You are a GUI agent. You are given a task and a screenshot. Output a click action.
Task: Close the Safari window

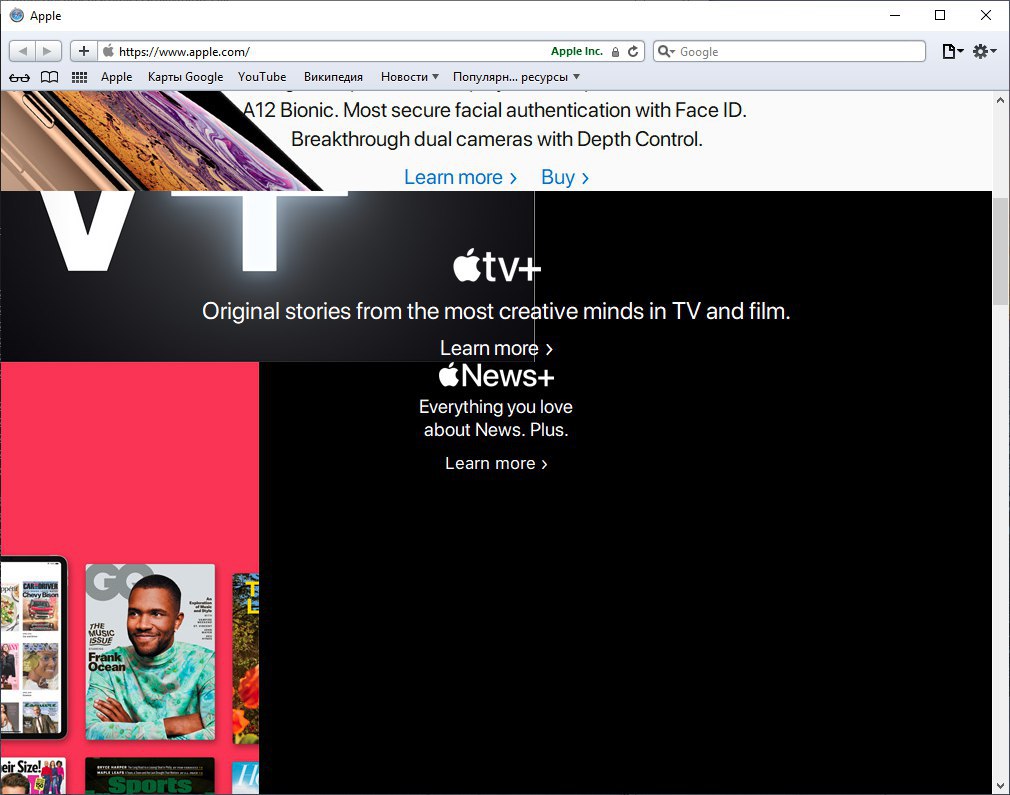coord(986,15)
